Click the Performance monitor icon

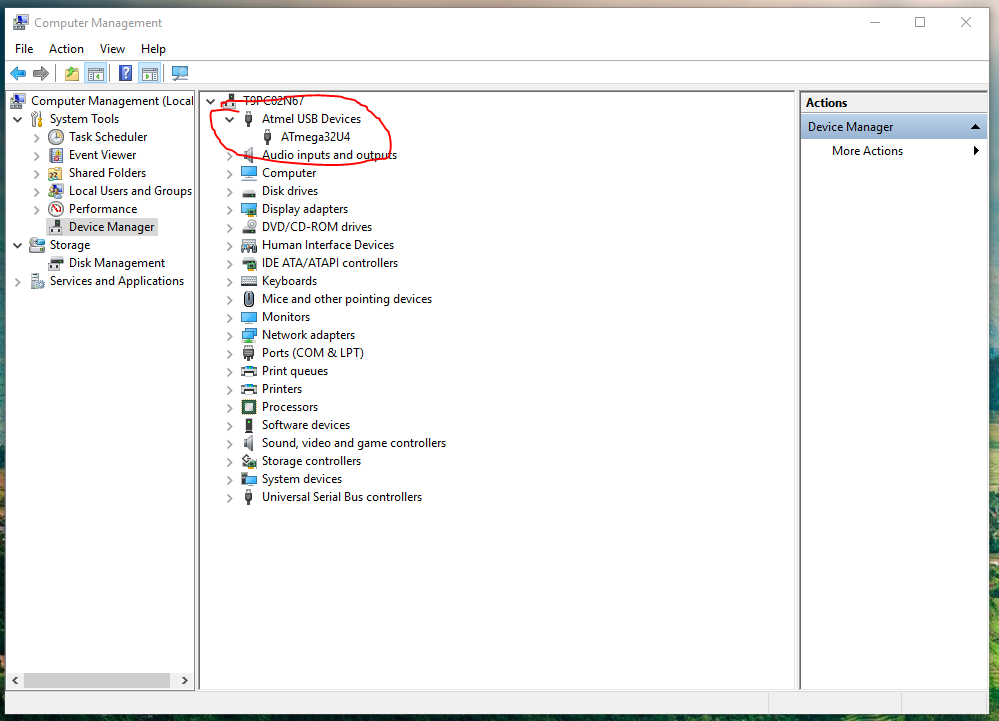[x=56, y=209]
